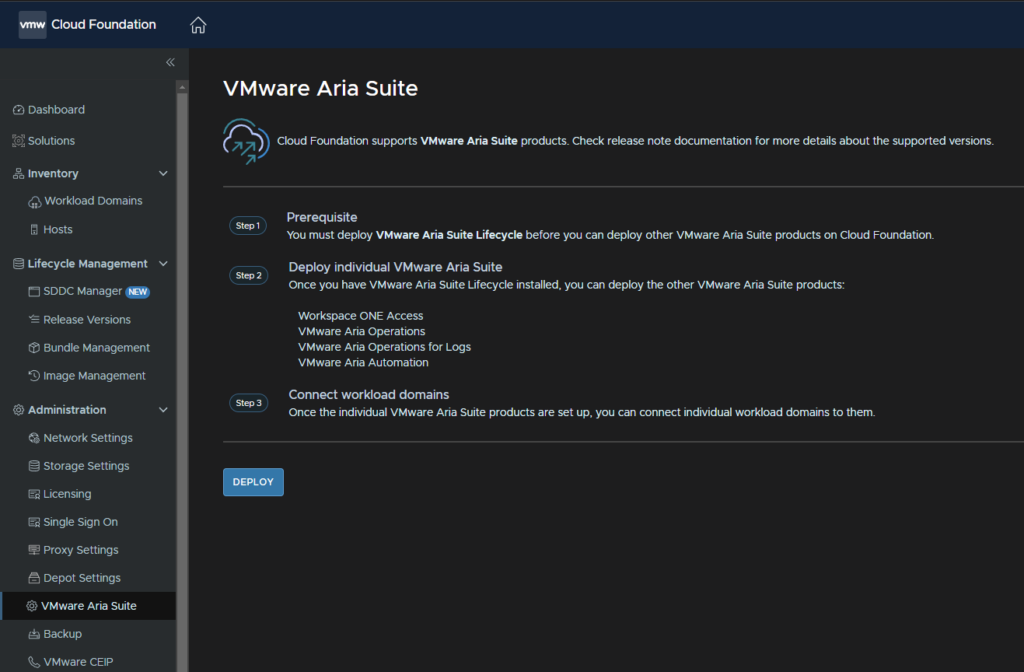Open Network Settings

(x=88, y=438)
